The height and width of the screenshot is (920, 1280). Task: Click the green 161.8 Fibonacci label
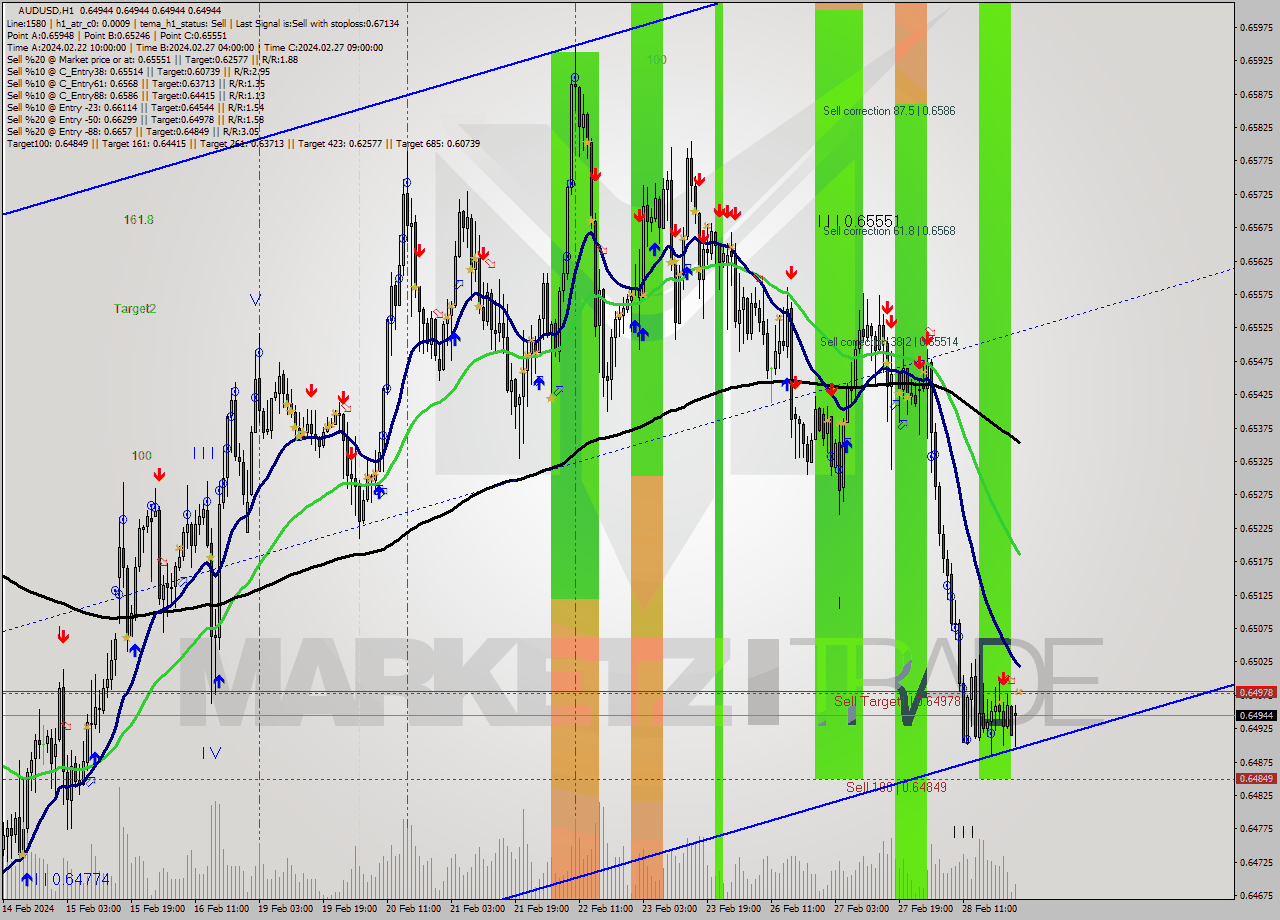click(x=139, y=219)
